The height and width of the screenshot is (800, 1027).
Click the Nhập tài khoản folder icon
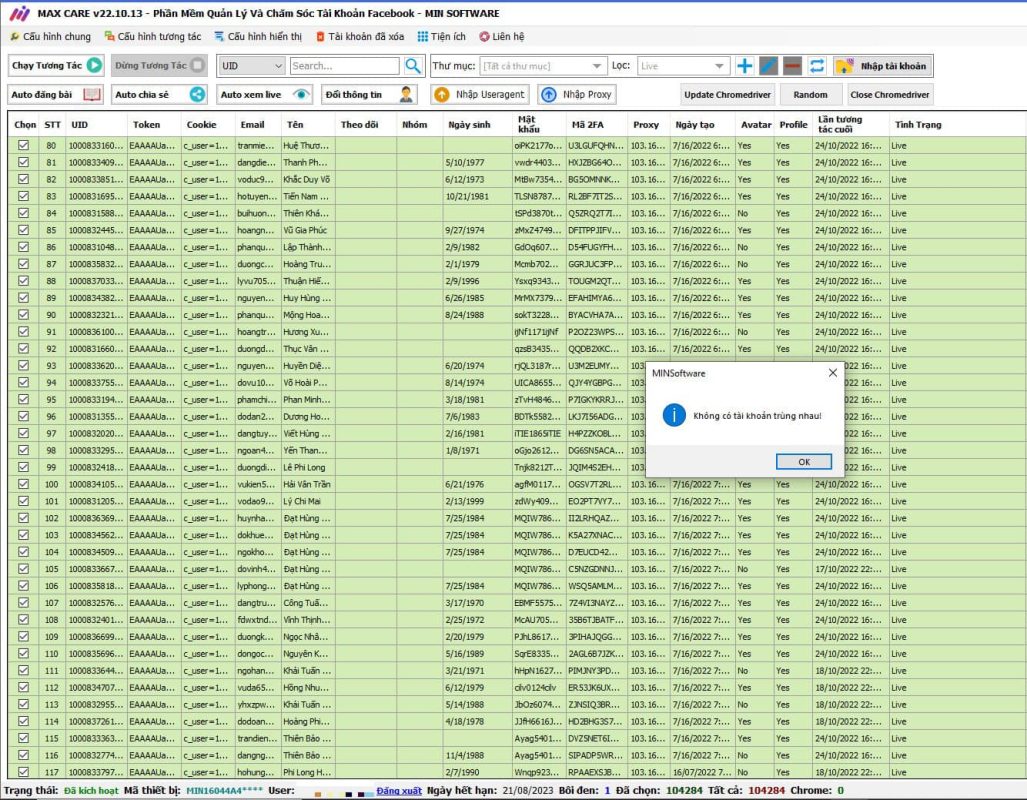tap(845, 66)
